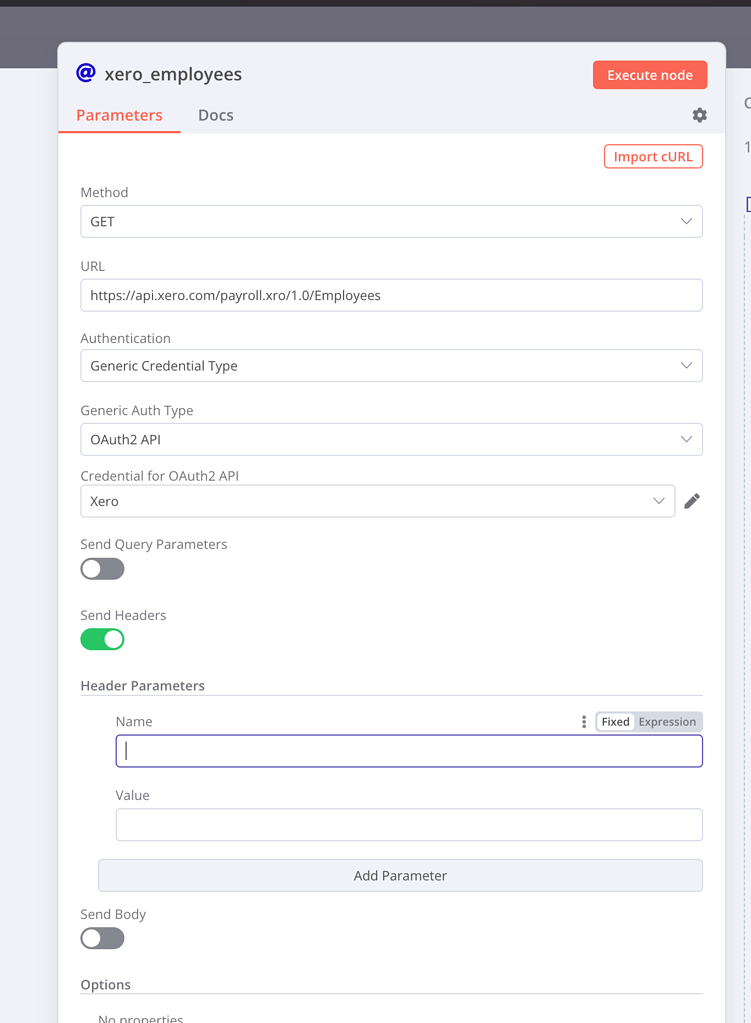Switch to the Docs tab
The width and height of the screenshot is (751, 1023).
point(216,115)
